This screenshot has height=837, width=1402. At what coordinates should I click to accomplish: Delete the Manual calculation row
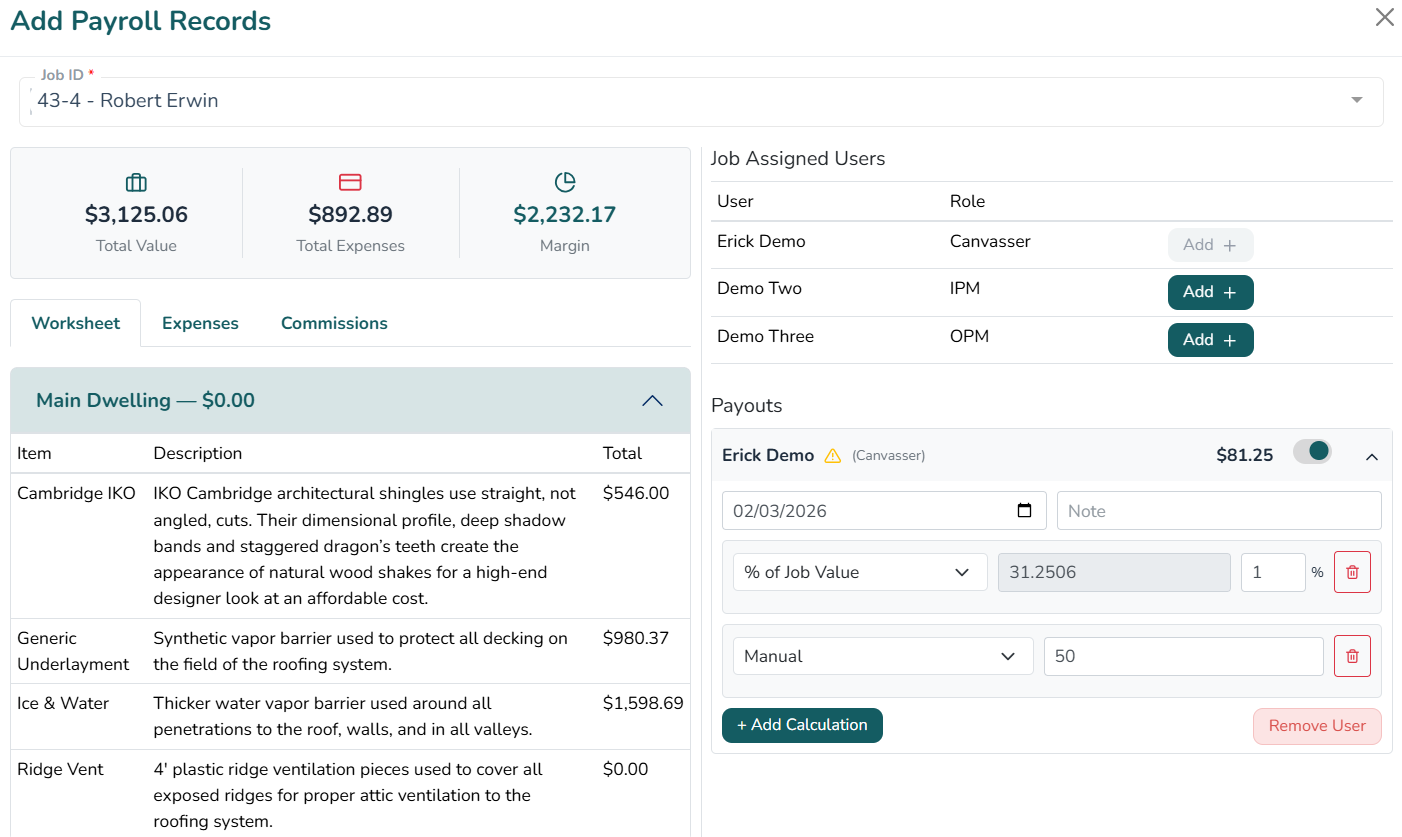click(x=1352, y=656)
